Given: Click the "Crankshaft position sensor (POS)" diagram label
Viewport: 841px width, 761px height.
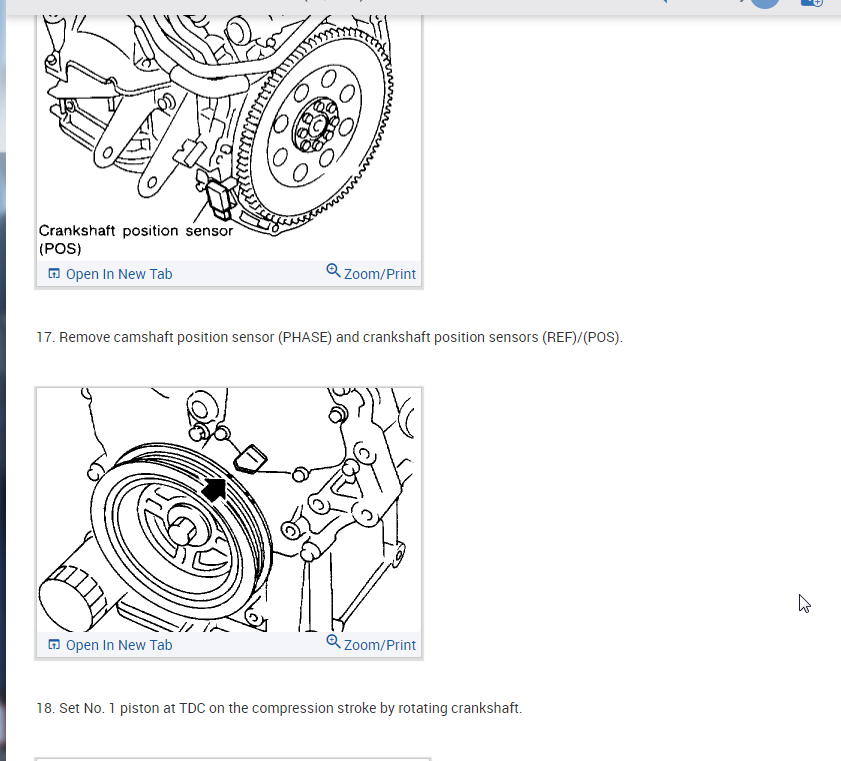Looking at the screenshot, I should [x=136, y=240].
